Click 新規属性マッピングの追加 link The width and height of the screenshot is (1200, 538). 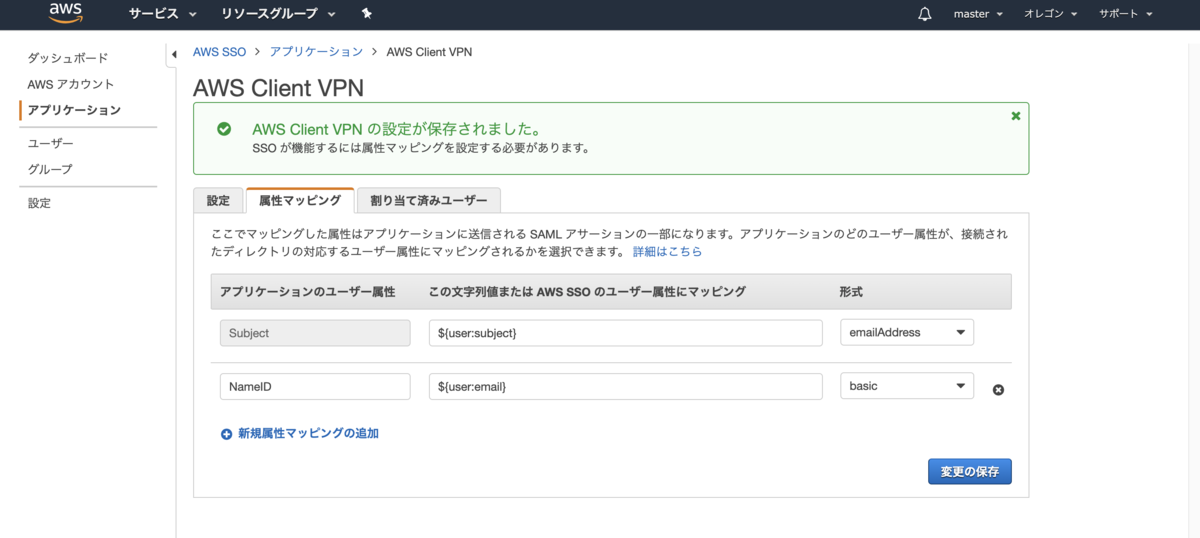[x=308, y=434]
